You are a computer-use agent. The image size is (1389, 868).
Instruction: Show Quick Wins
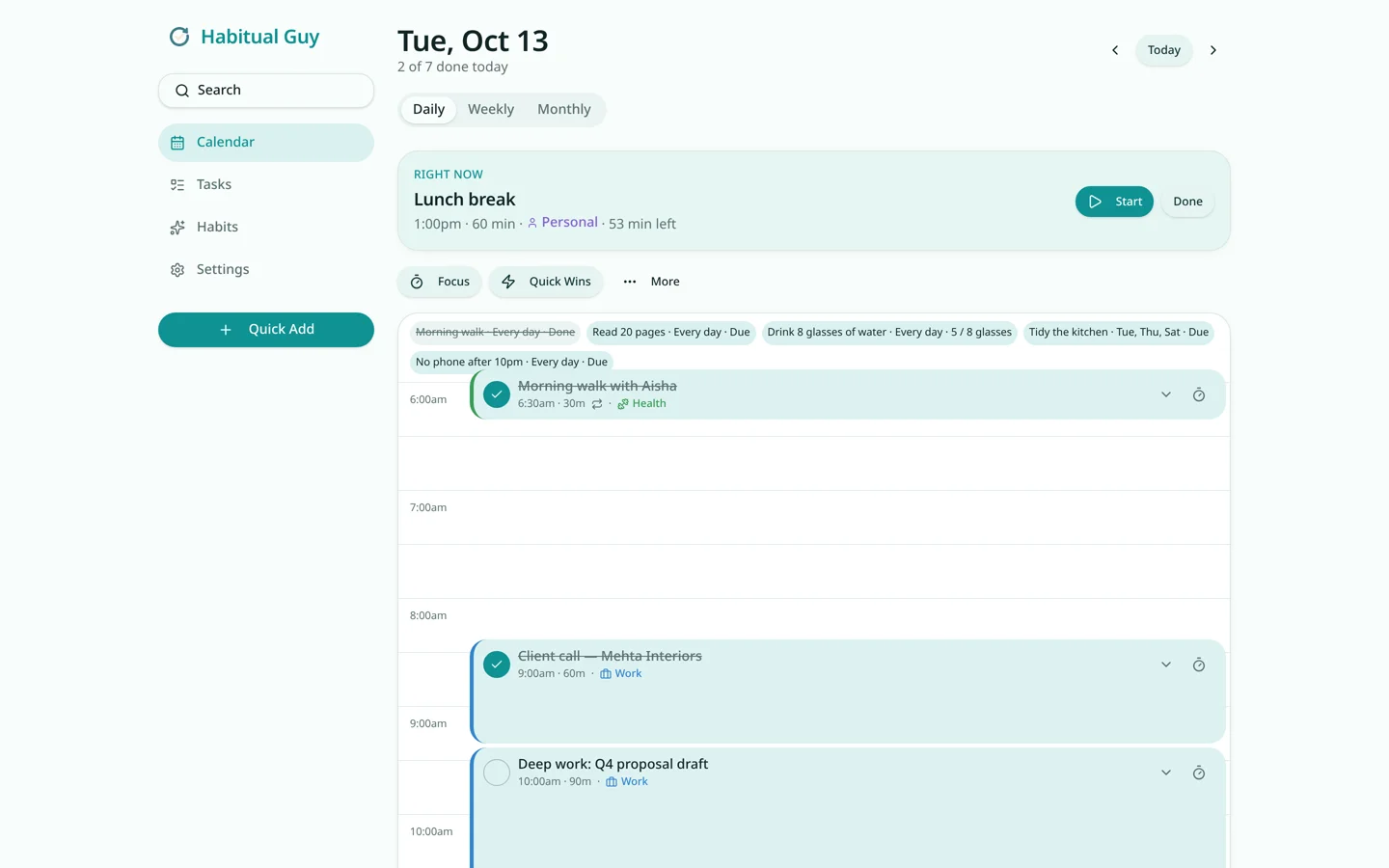pyautogui.click(x=546, y=282)
